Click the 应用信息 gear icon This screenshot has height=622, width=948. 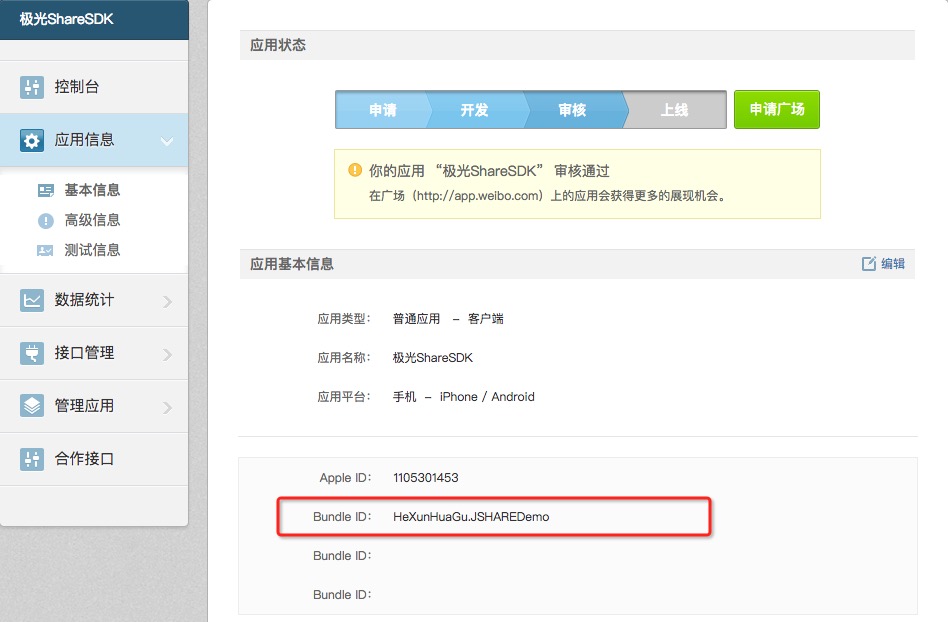(31, 140)
